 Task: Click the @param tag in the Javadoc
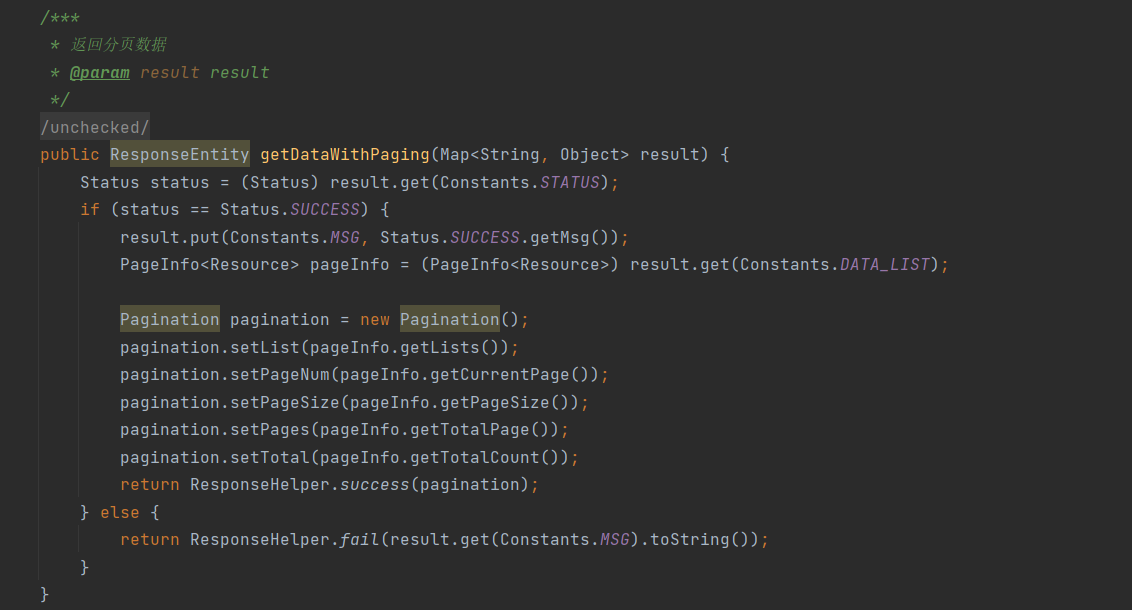coord(99,73)
